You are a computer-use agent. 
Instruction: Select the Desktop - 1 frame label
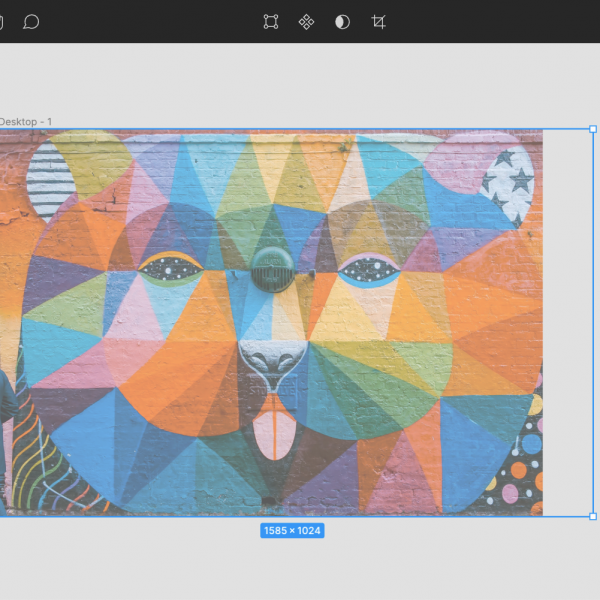tap(25, 122)
